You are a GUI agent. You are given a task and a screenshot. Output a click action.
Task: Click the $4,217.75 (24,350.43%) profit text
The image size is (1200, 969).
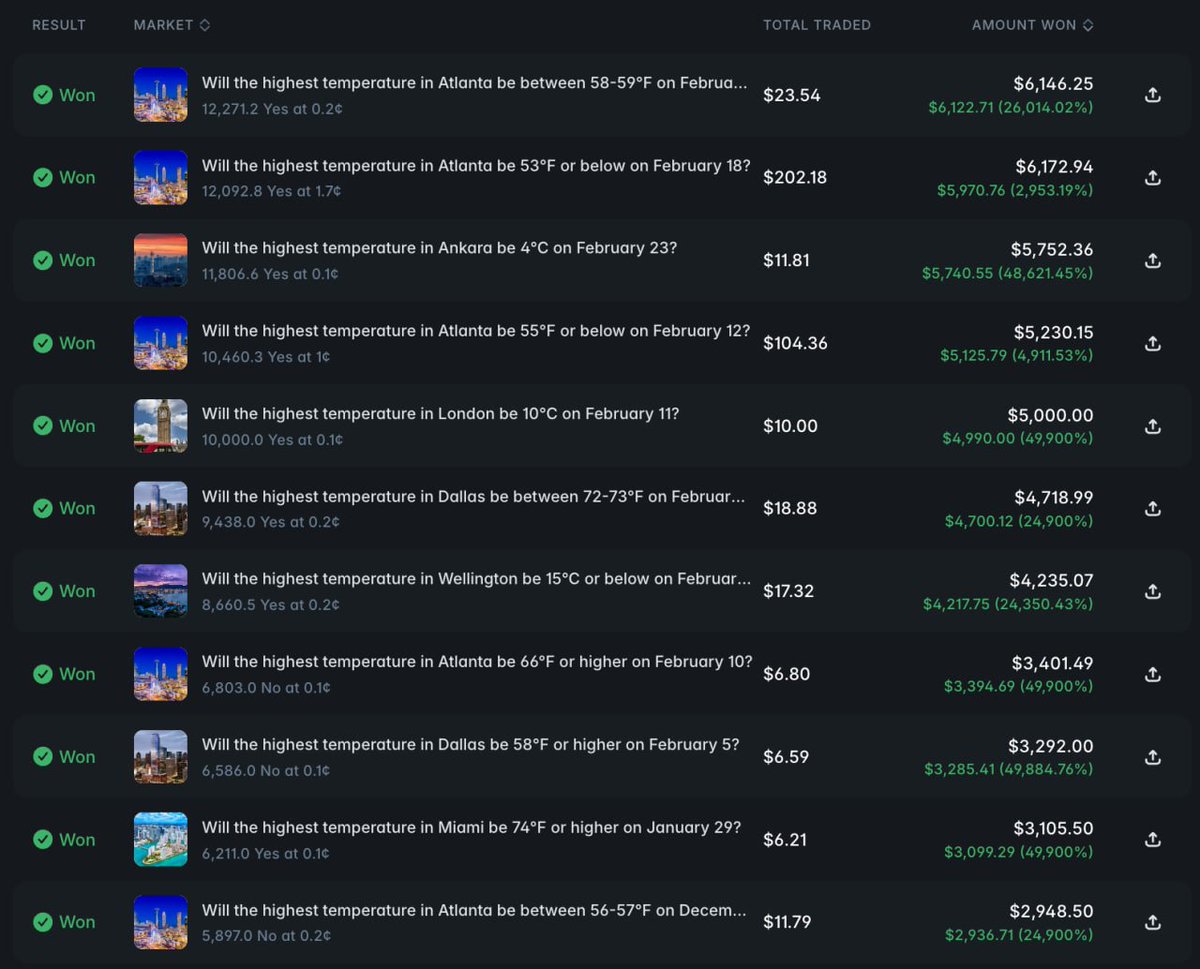[x=1008, y=604]
